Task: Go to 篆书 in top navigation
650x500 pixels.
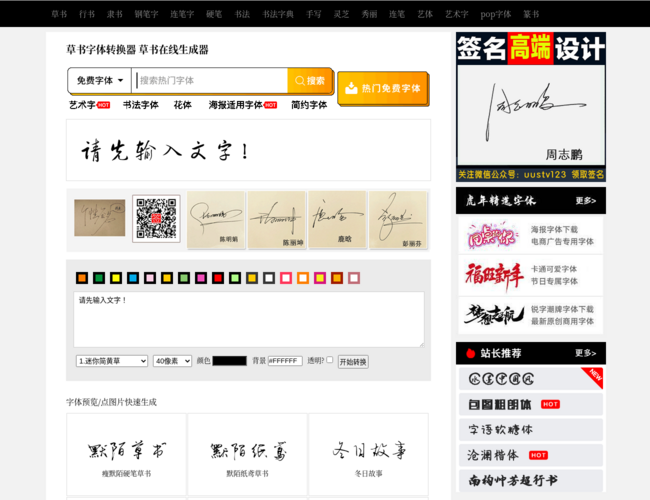Action: point(531,14)
